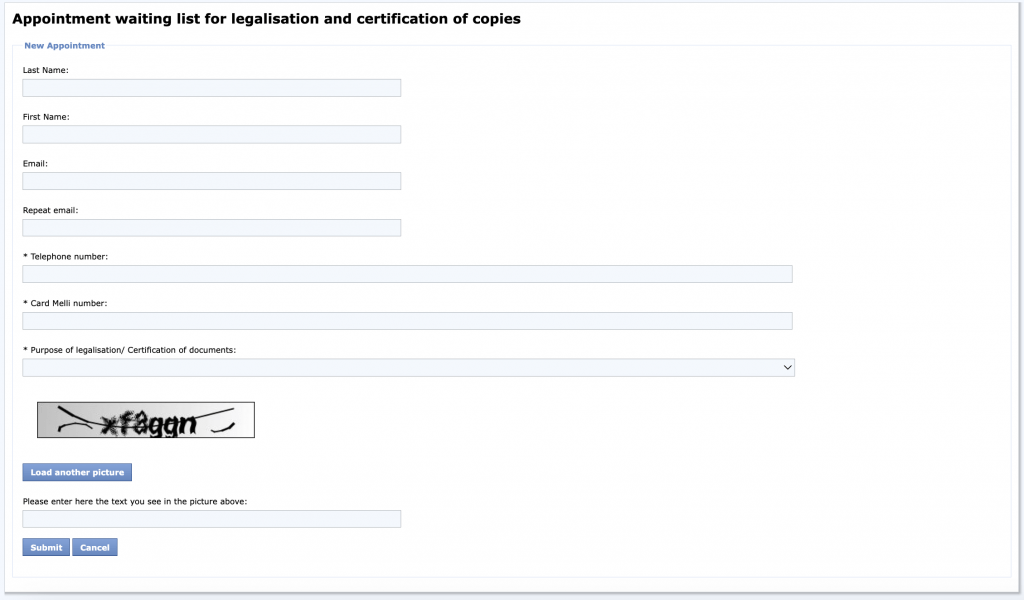This screenshot has width=1024, height=600.
Task: Click the 'Repeat email:' label
Action: click(x=50, y=210)
